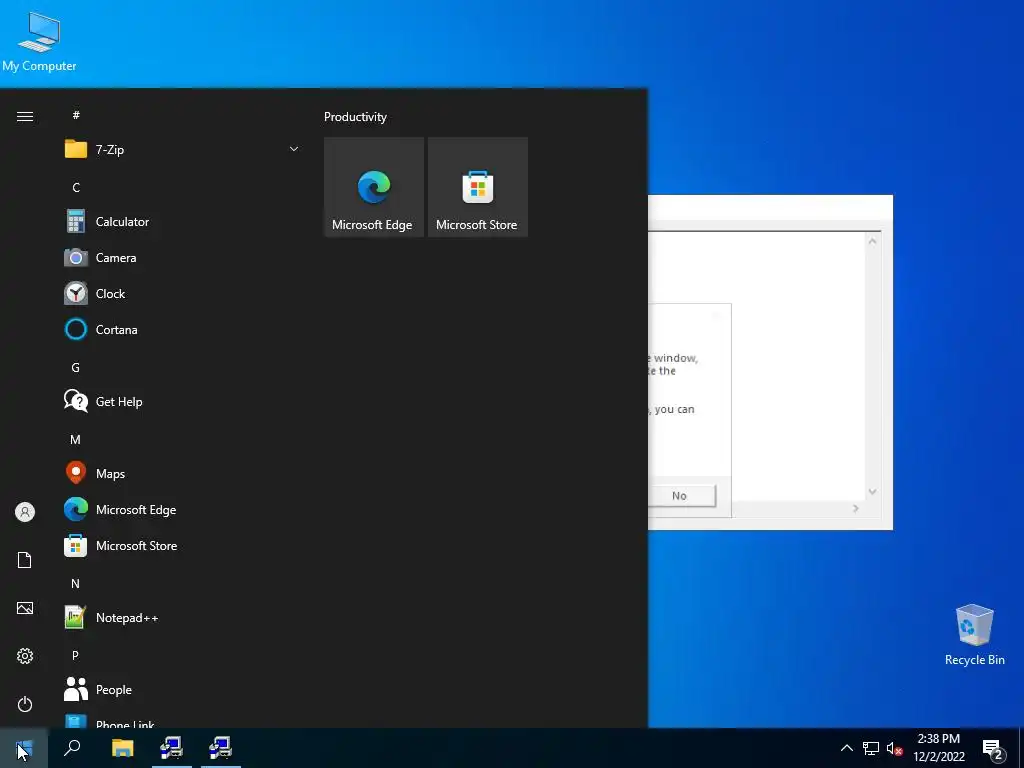Viewport: 1024px width, 768px height.
Task: Open taskbar Search magnifier
Action: click(x=72, y=748)
